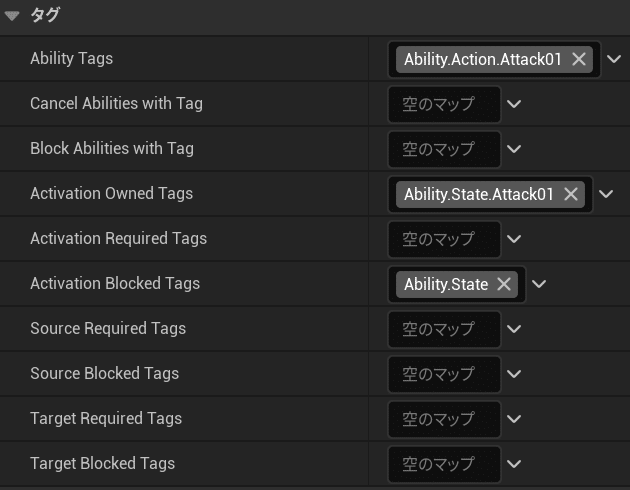Open Target Blocked Tags dropdown arrow
This screenshot has width=630, height=490.
click(x=514, y=464)
